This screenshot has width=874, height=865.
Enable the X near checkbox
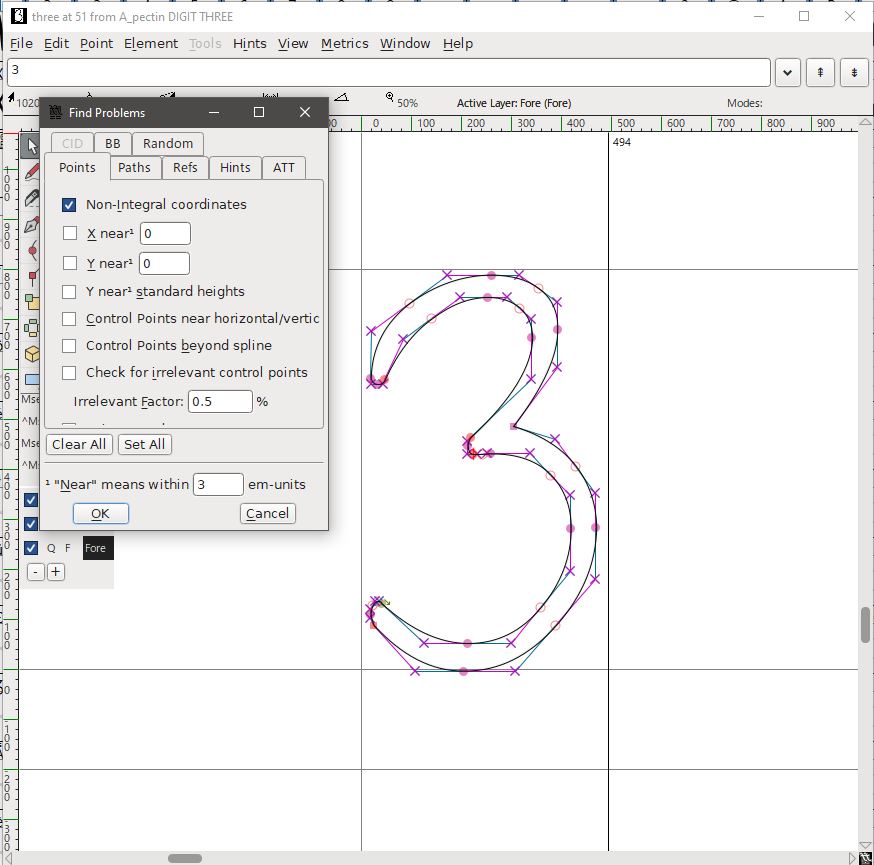click(x=69, y=234)
